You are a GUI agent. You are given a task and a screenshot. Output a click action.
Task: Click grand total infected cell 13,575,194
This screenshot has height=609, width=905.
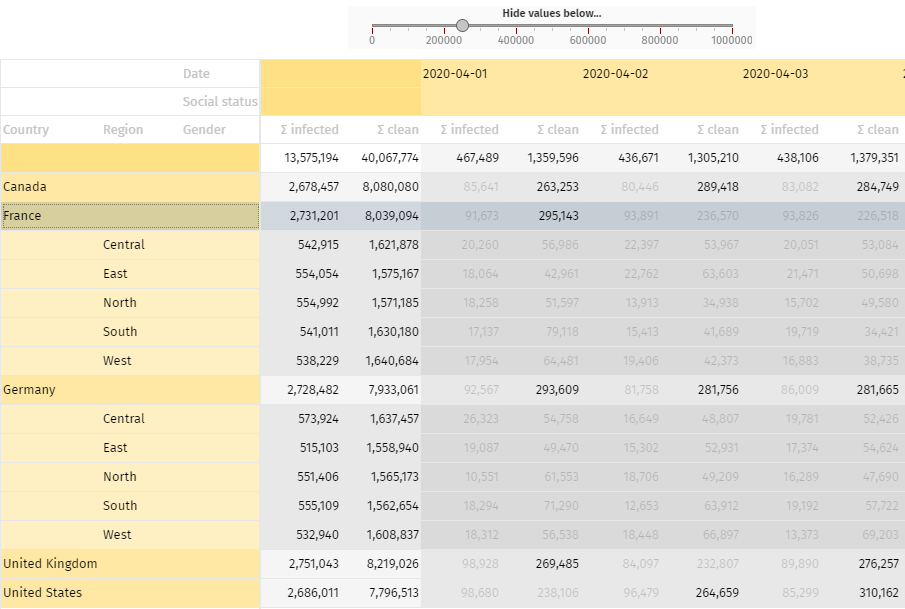(311, 158)
